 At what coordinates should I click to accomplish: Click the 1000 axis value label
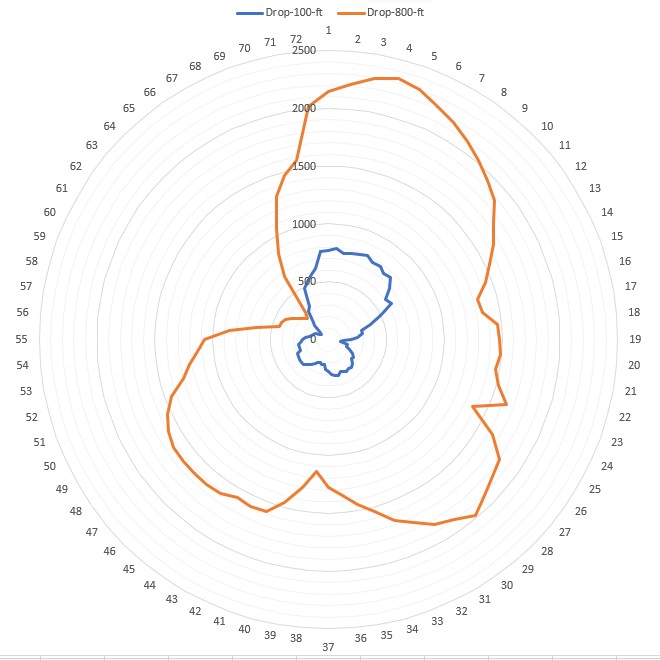(x=304, y=224)
